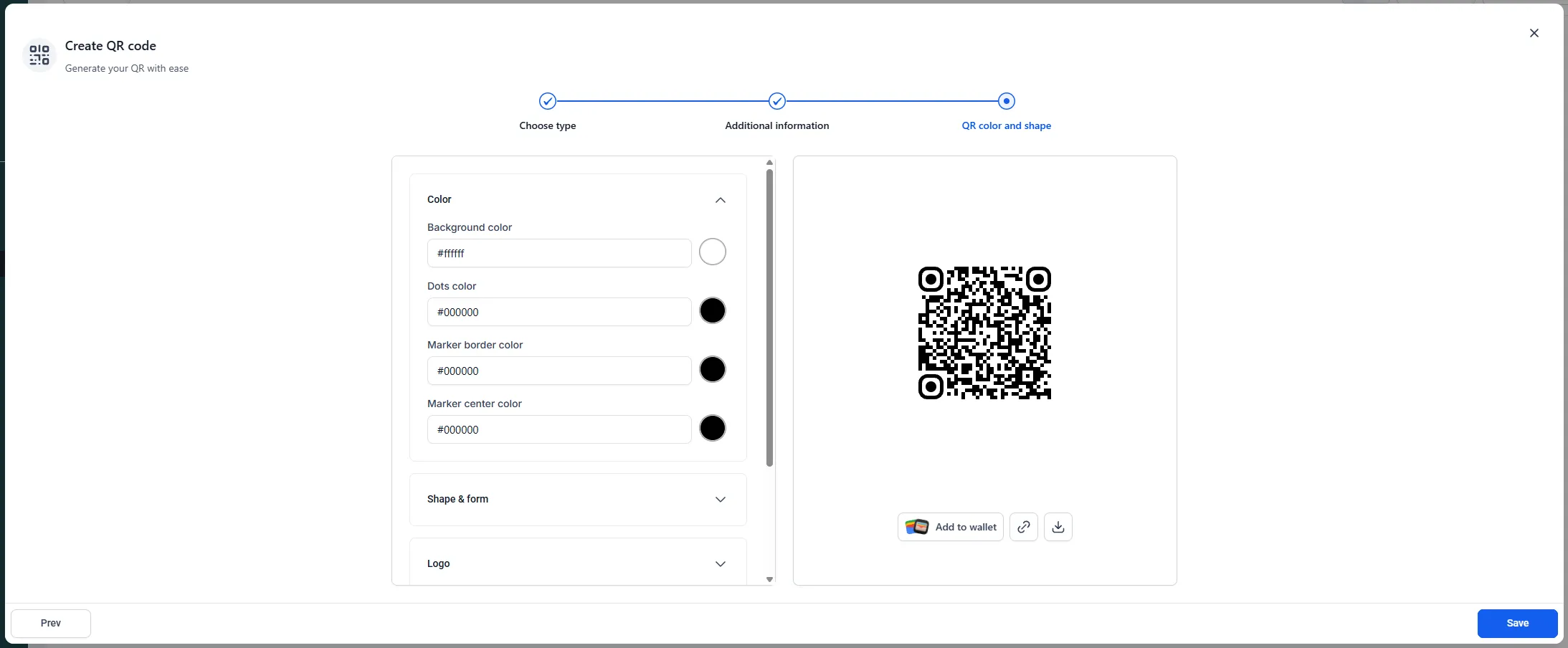Click the Shape & form heading text
Viewport: 1568px width, 648px height.
[x=457, y=499]
